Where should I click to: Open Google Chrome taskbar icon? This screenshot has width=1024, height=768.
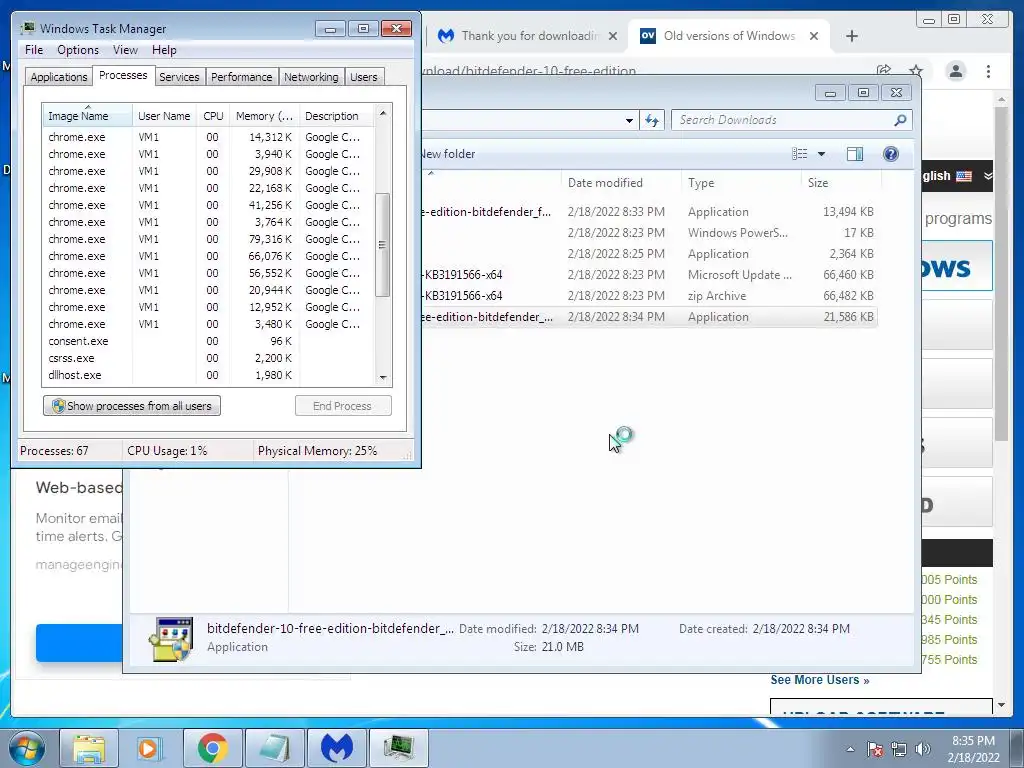(x=212, y=748)
